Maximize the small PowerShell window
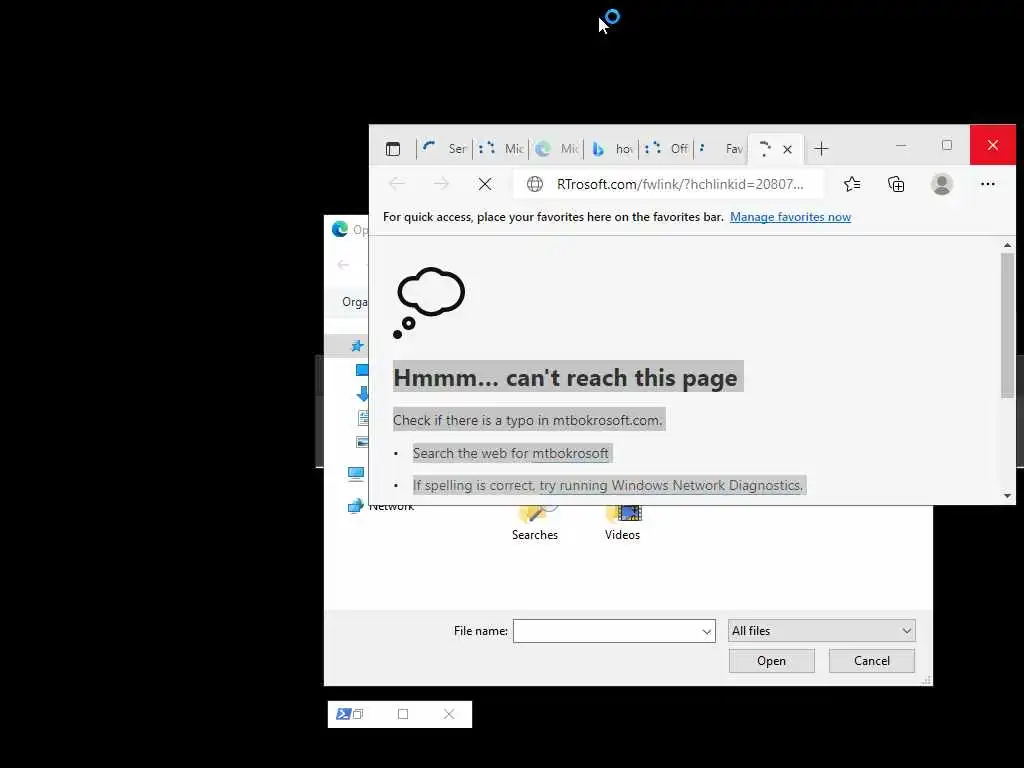This screenshot has height=768, width=1024. [x=403, y=714]
